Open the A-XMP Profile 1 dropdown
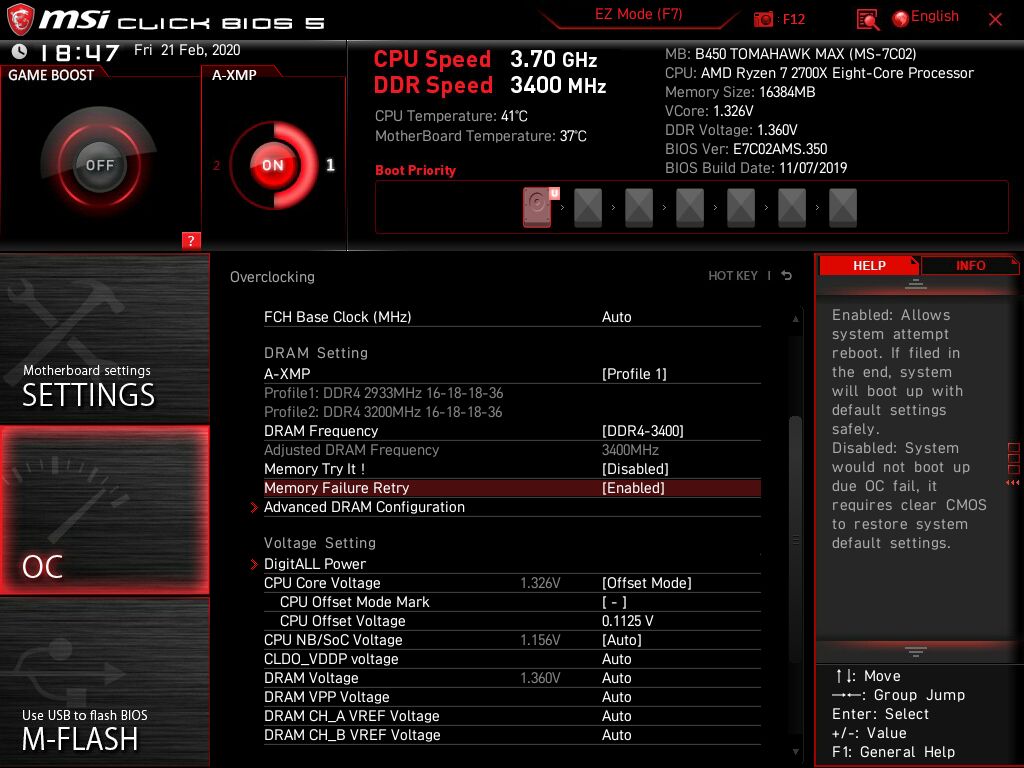 (634, 374)
